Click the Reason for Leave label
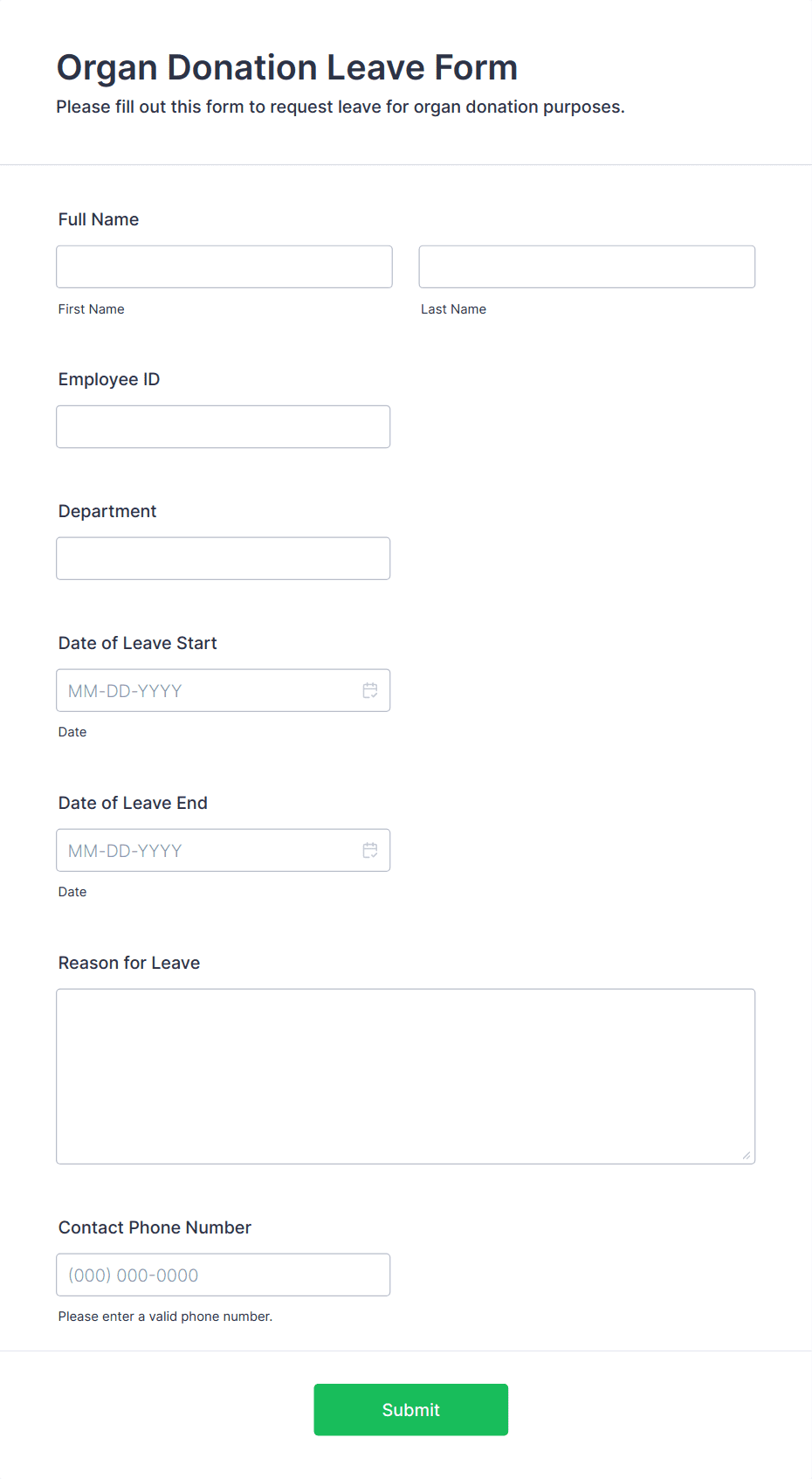This screenshot has width=812, height=1479. pyautogui.click(x=129, y=963)
